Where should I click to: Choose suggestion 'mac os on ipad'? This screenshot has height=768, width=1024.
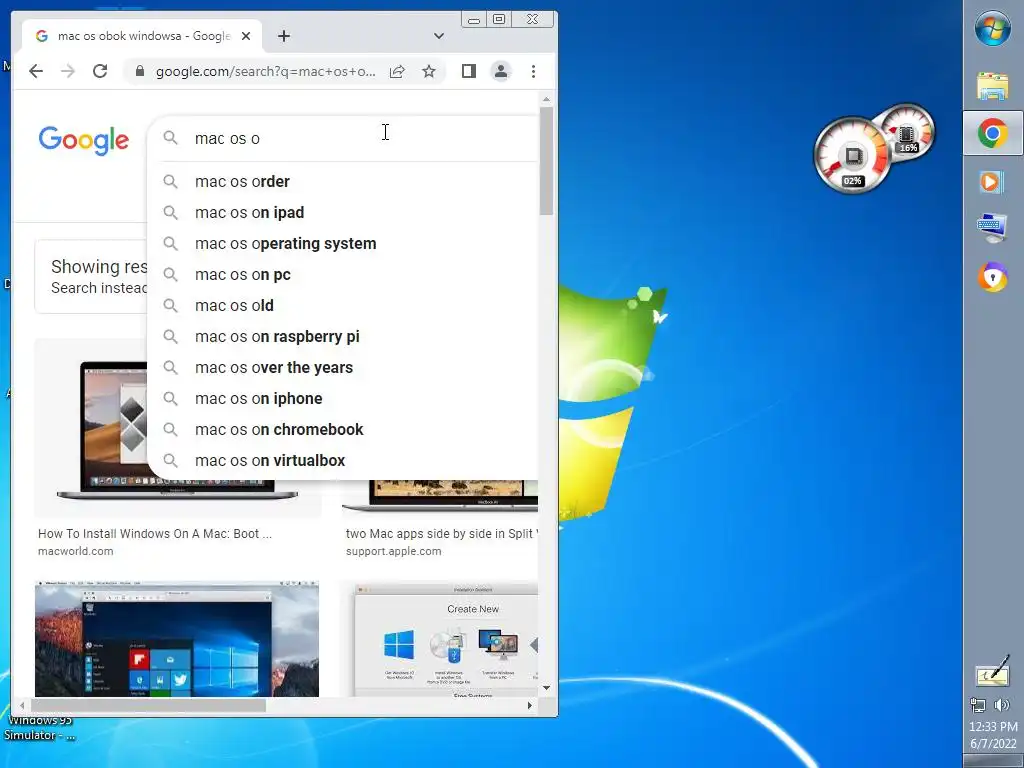[343, 212]
